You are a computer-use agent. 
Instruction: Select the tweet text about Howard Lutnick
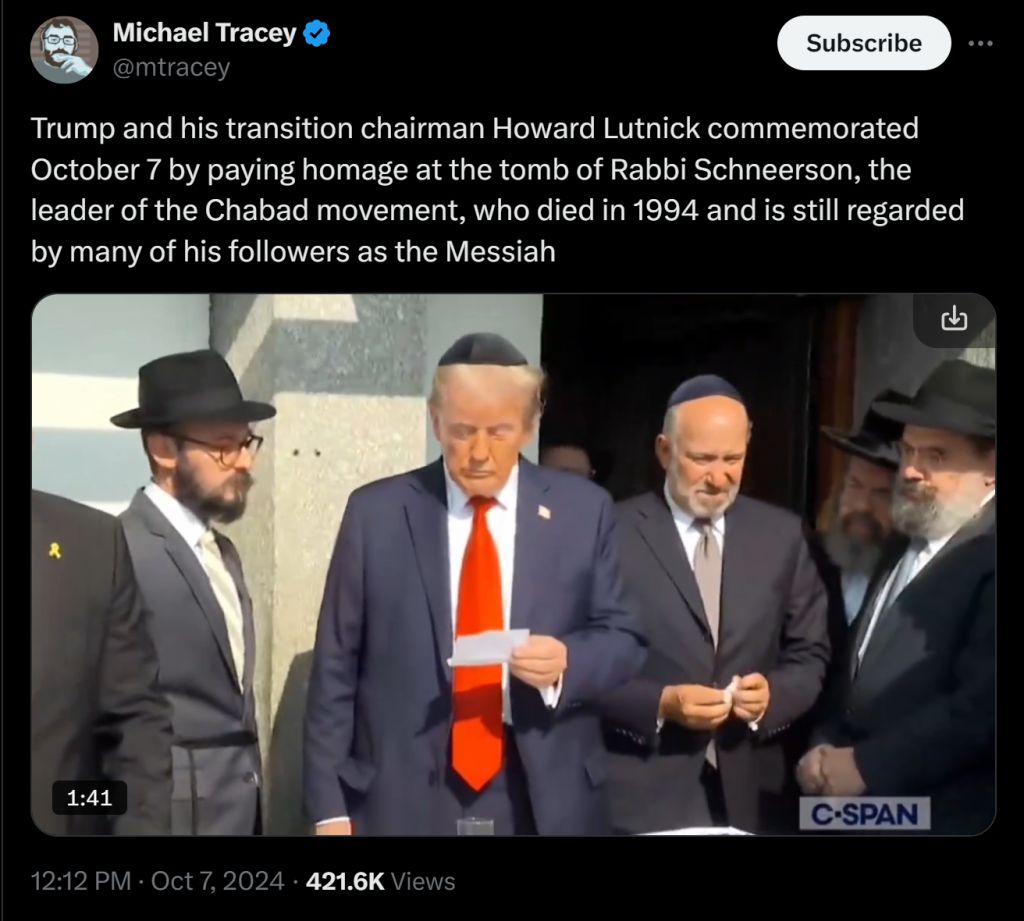pos(498,190)
